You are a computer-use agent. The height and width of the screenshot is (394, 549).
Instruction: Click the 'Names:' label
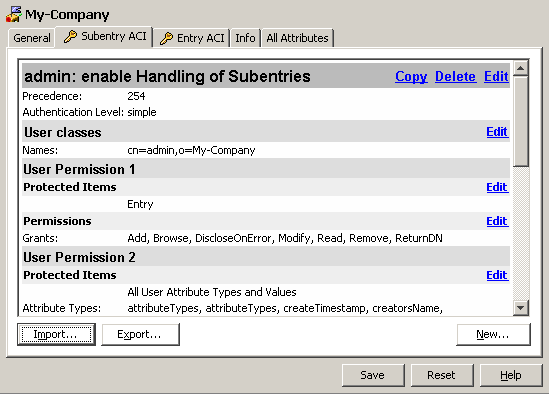pyautogui.click(x=40, y=150)
